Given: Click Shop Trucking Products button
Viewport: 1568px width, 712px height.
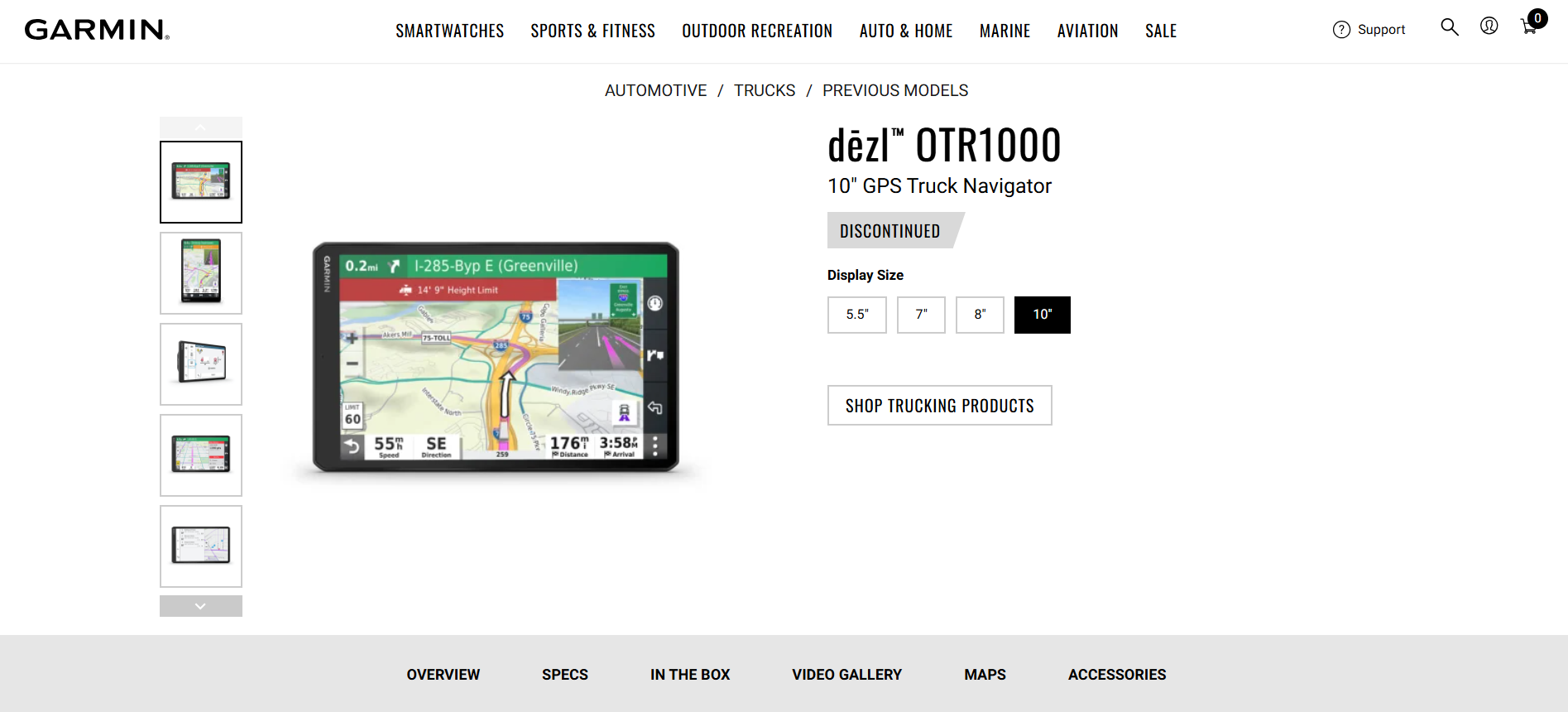Looking at the screenshot, I should pyautogui.click(x=940, y=406).
